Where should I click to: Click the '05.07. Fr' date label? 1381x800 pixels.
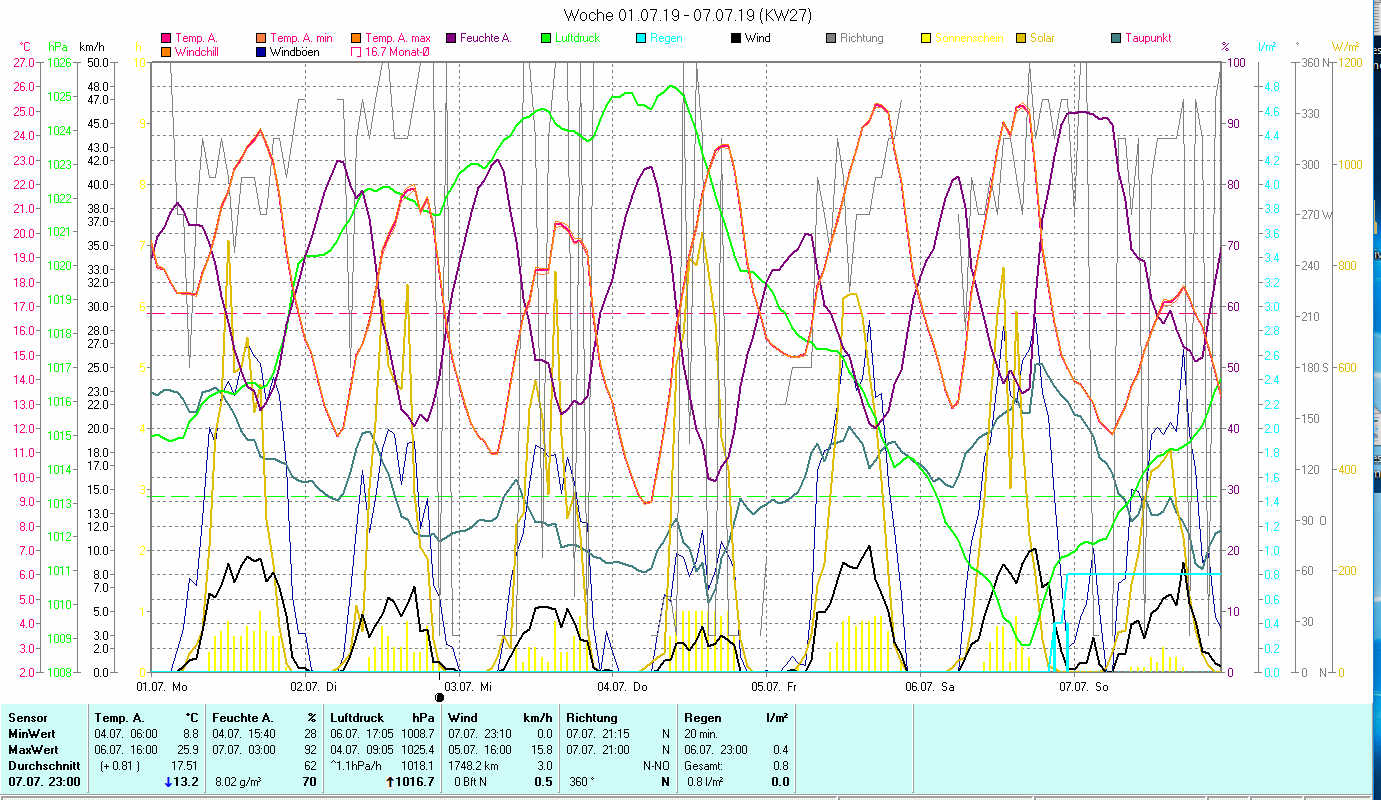[x=774, y=687]
